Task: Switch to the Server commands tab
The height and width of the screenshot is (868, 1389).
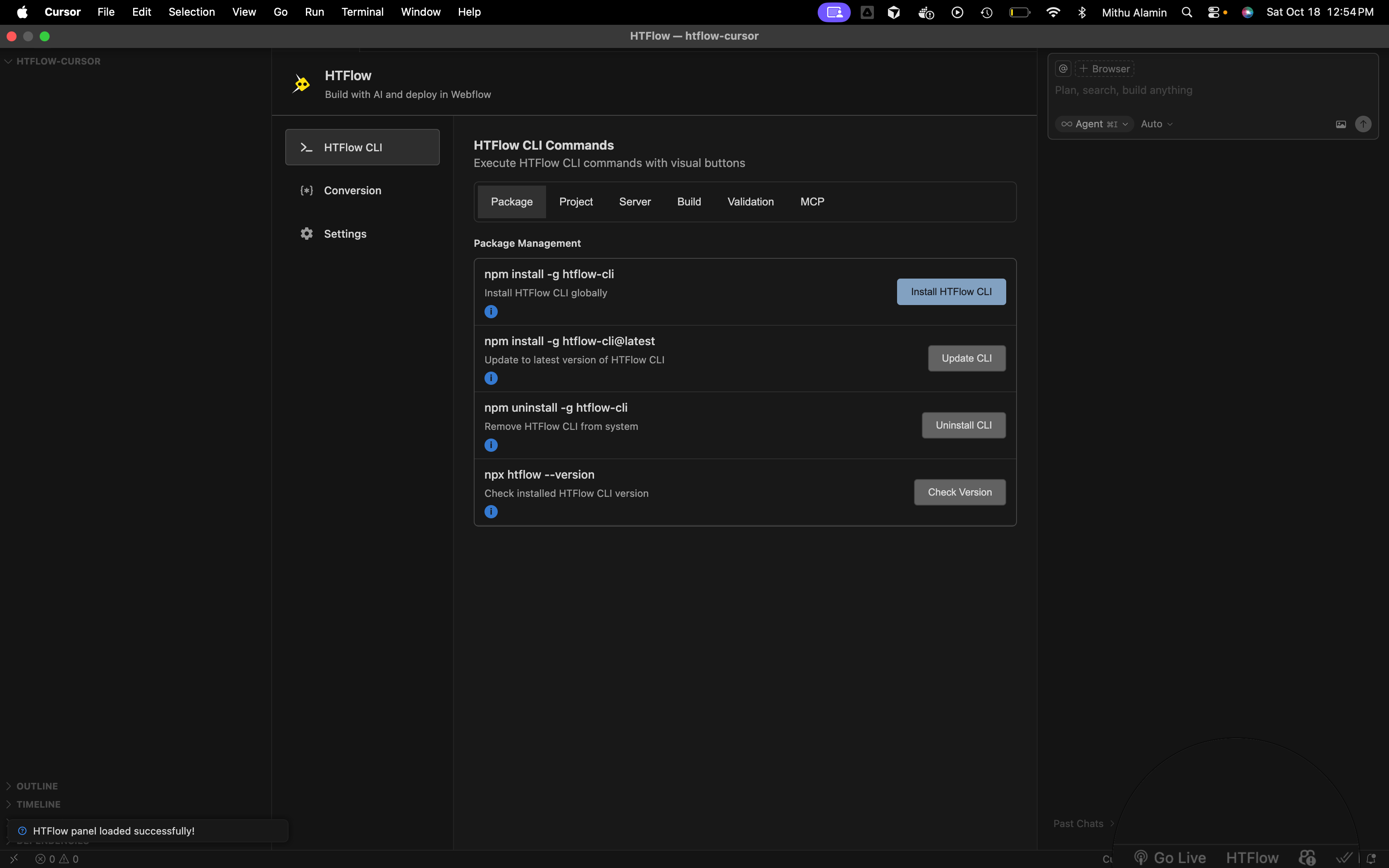Action: (x=635, y=202)
